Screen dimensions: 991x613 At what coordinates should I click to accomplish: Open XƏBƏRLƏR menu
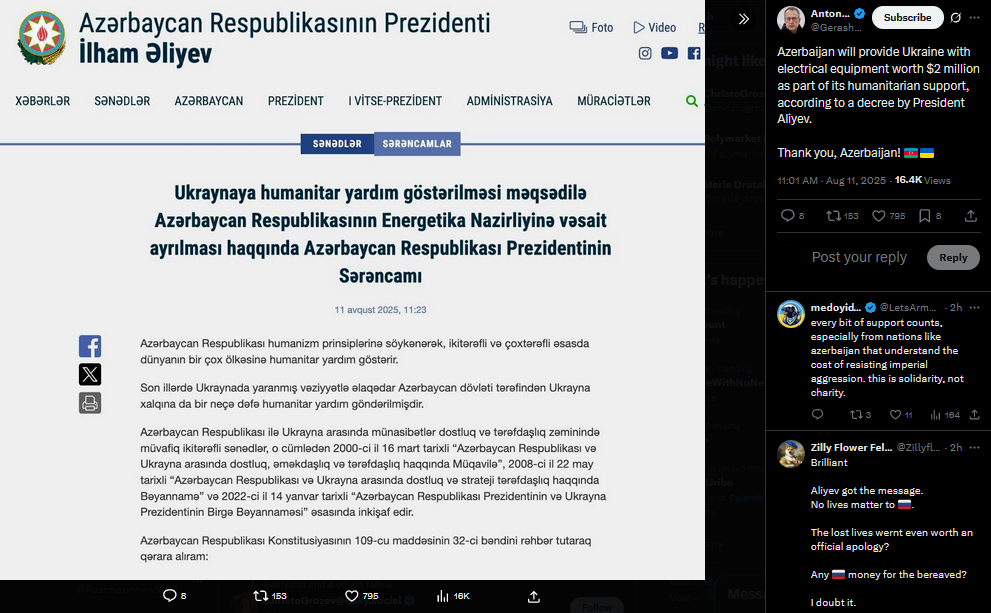(x=43, y=101)
